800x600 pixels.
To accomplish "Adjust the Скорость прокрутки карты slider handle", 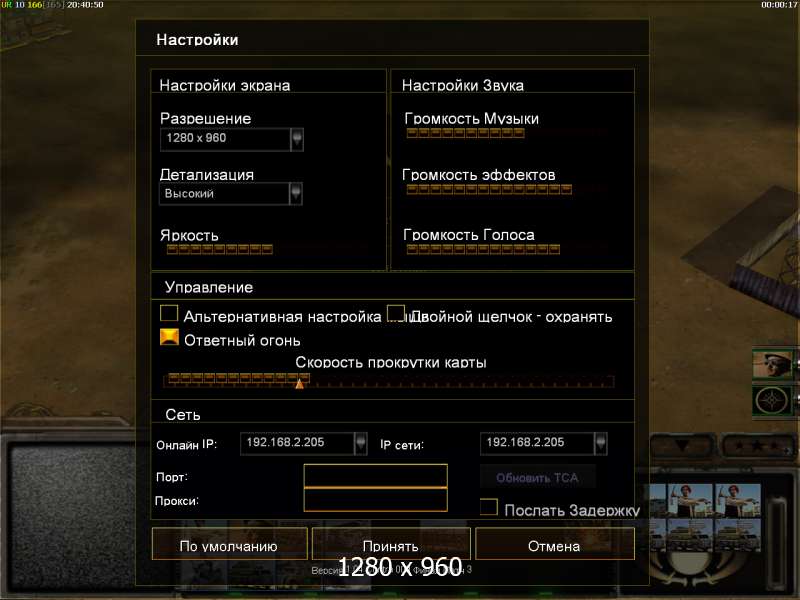I will (x=299, y=383).
